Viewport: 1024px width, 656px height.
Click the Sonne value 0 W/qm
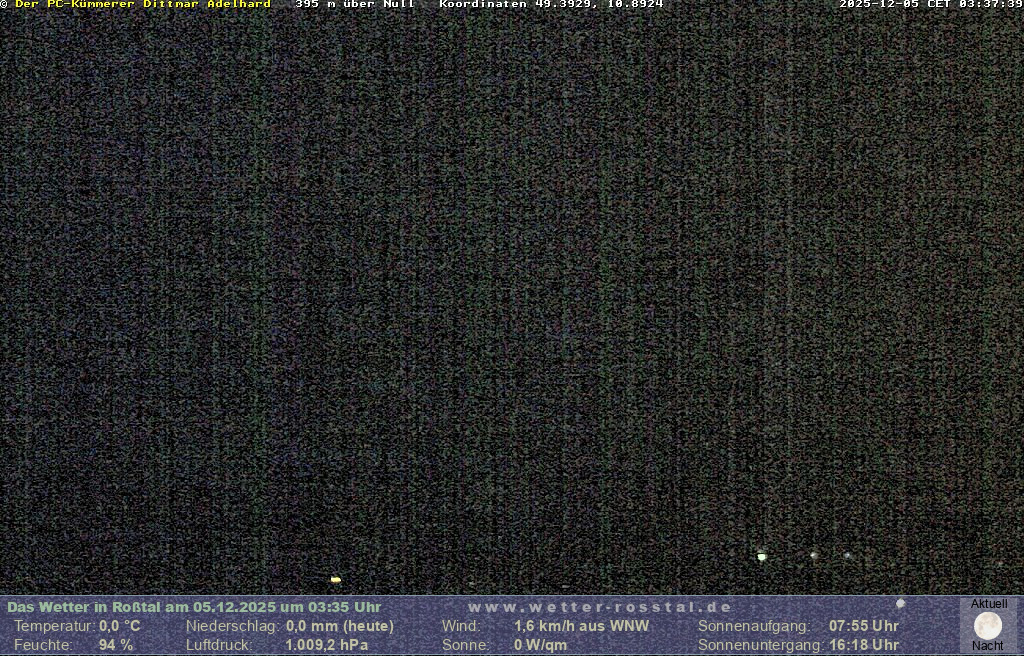coord(540,645)
